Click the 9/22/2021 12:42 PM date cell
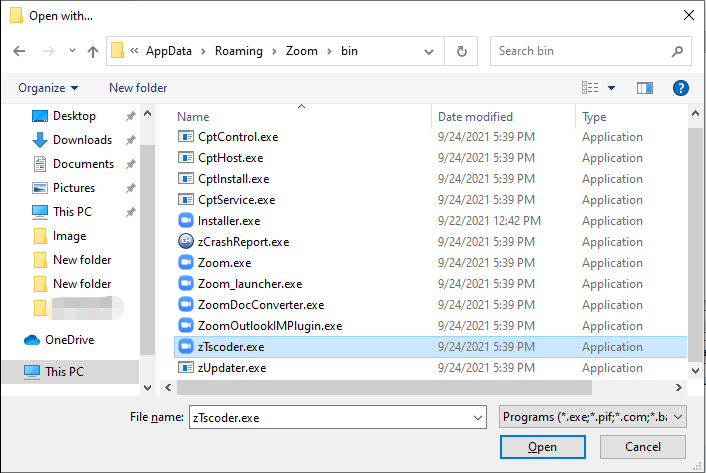 [x=489, y=221]
